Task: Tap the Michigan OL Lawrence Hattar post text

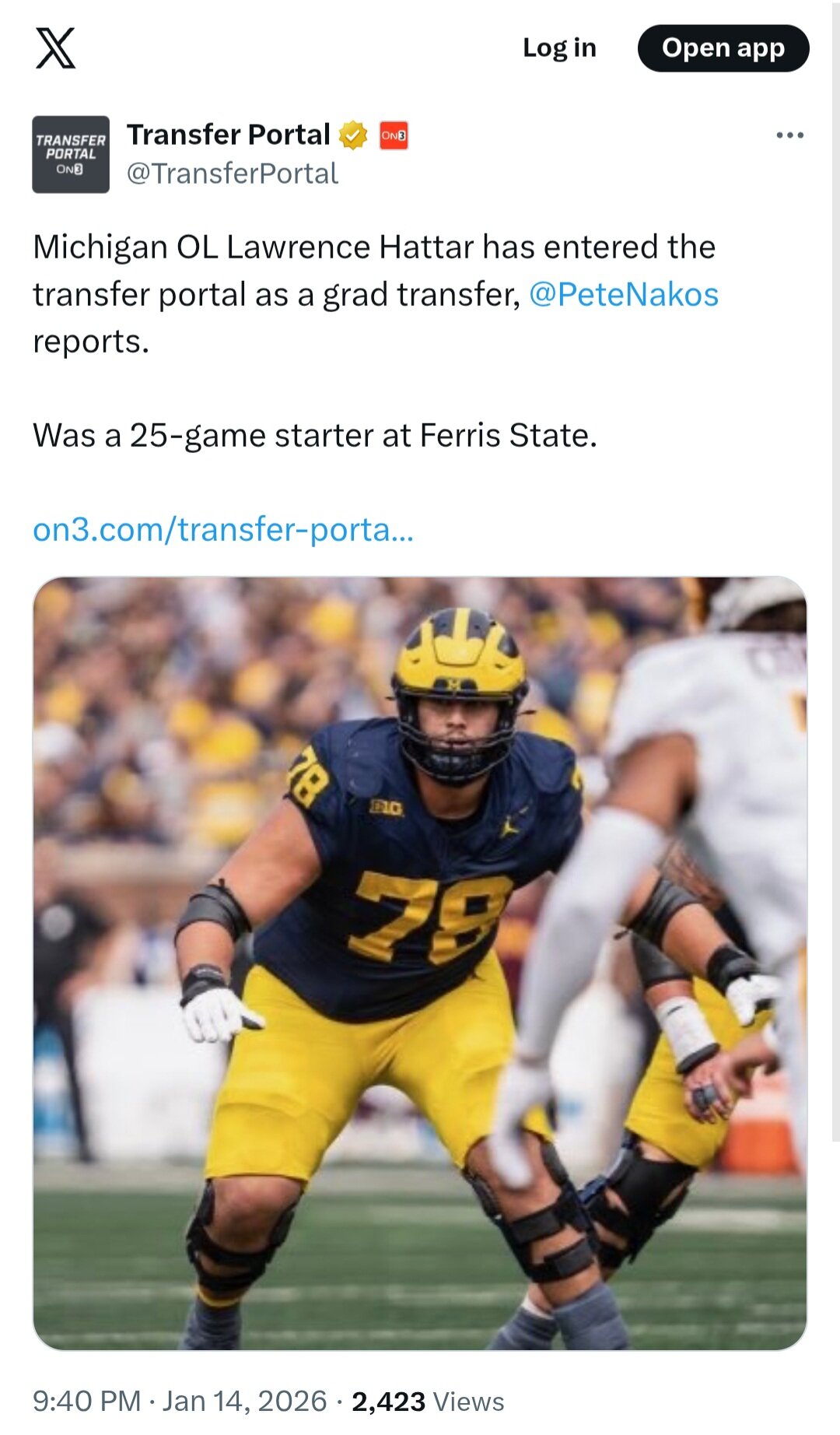Action: 373,247
